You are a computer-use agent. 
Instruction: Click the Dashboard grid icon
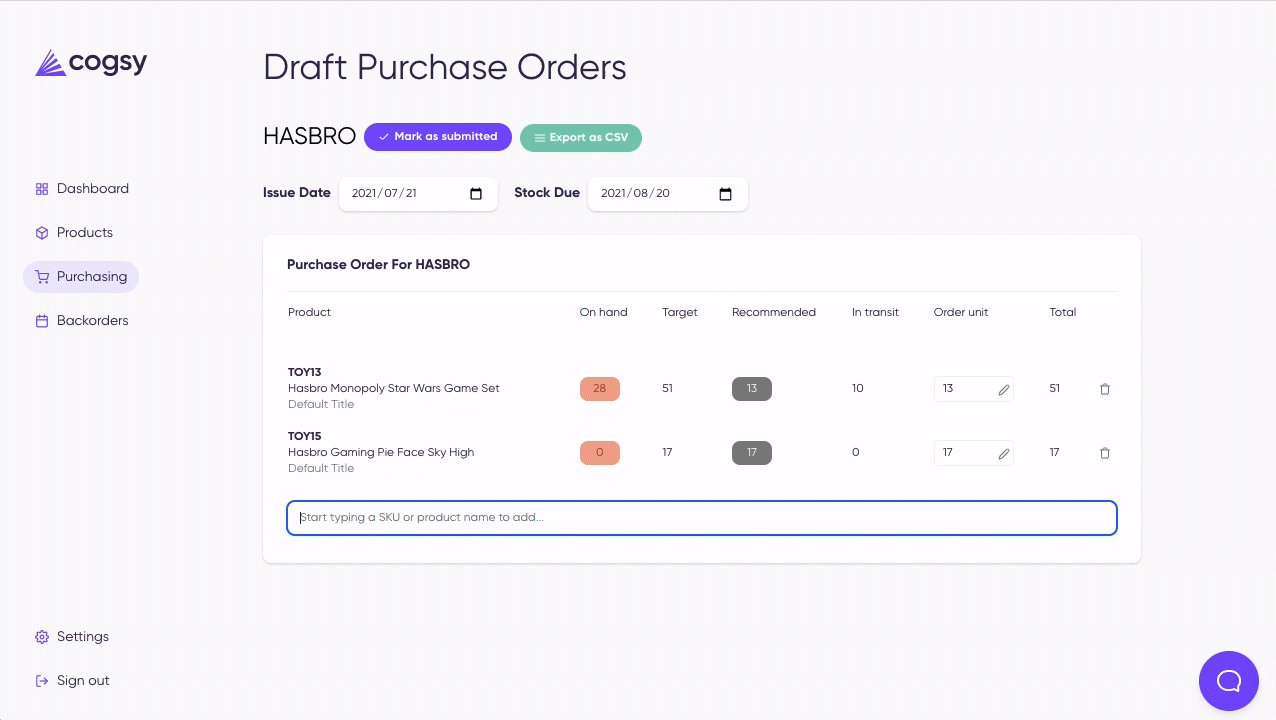pyautogui.click(x=42, y=189)
